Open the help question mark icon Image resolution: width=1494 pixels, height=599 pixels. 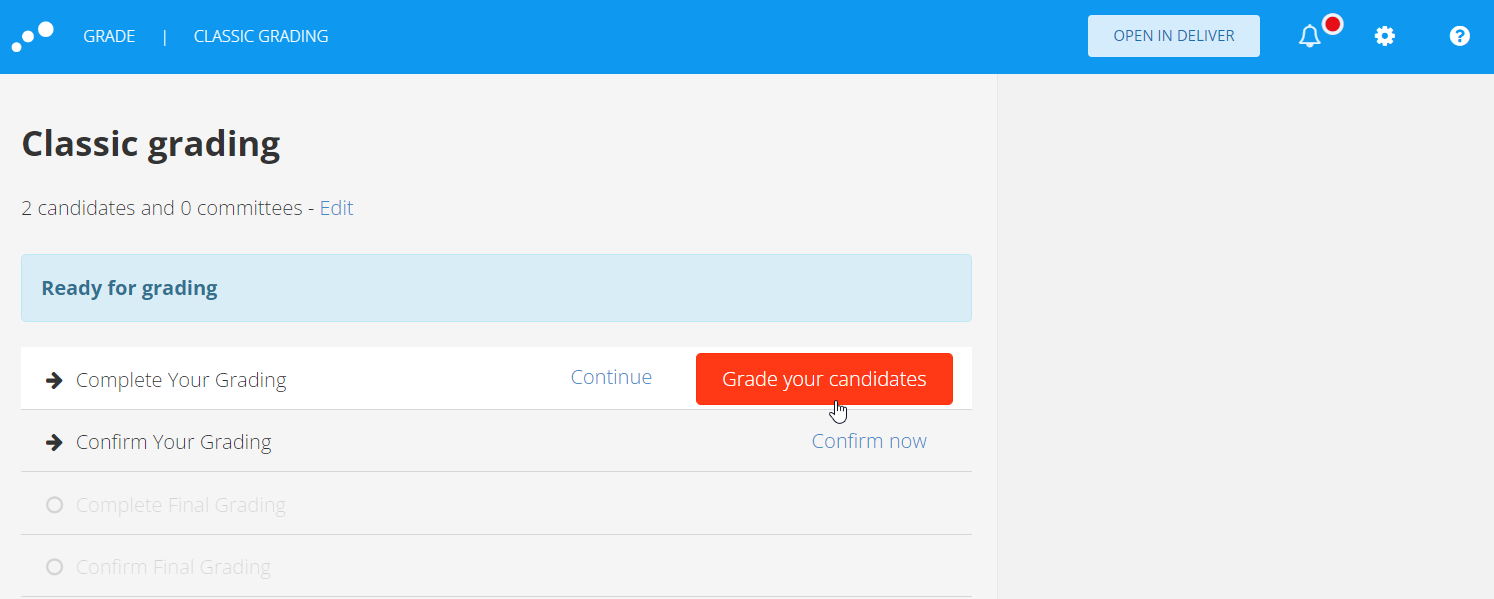(x=1459, y=36)
